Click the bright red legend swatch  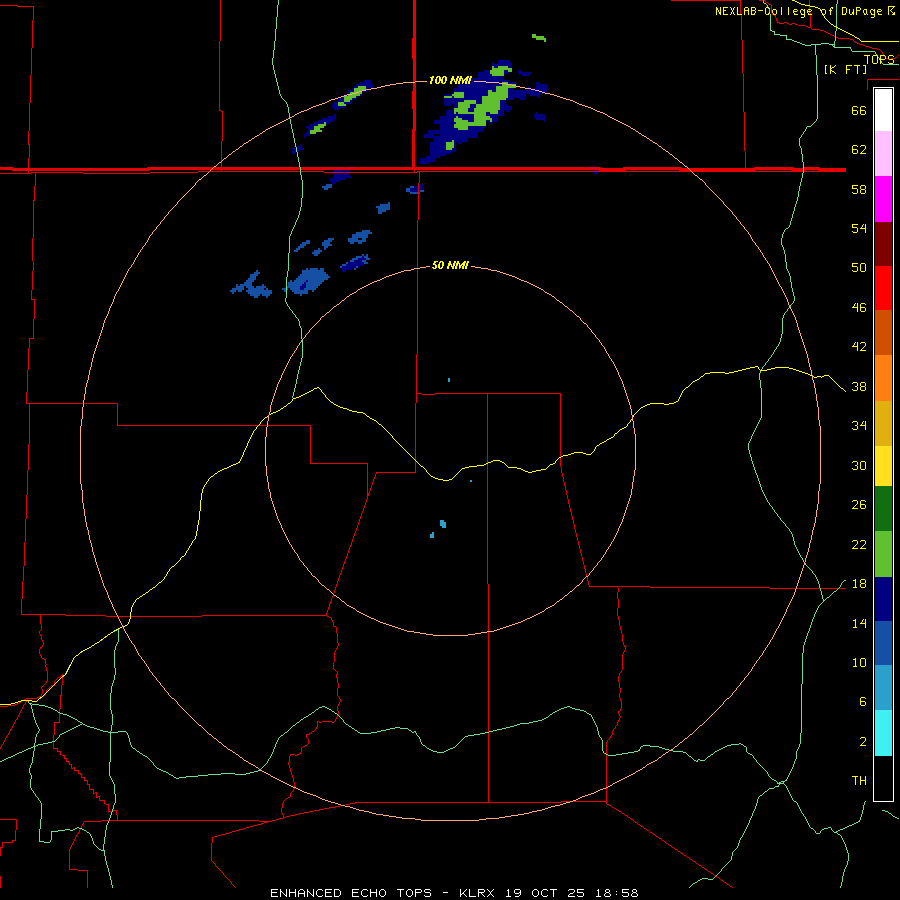coord(883,288)
